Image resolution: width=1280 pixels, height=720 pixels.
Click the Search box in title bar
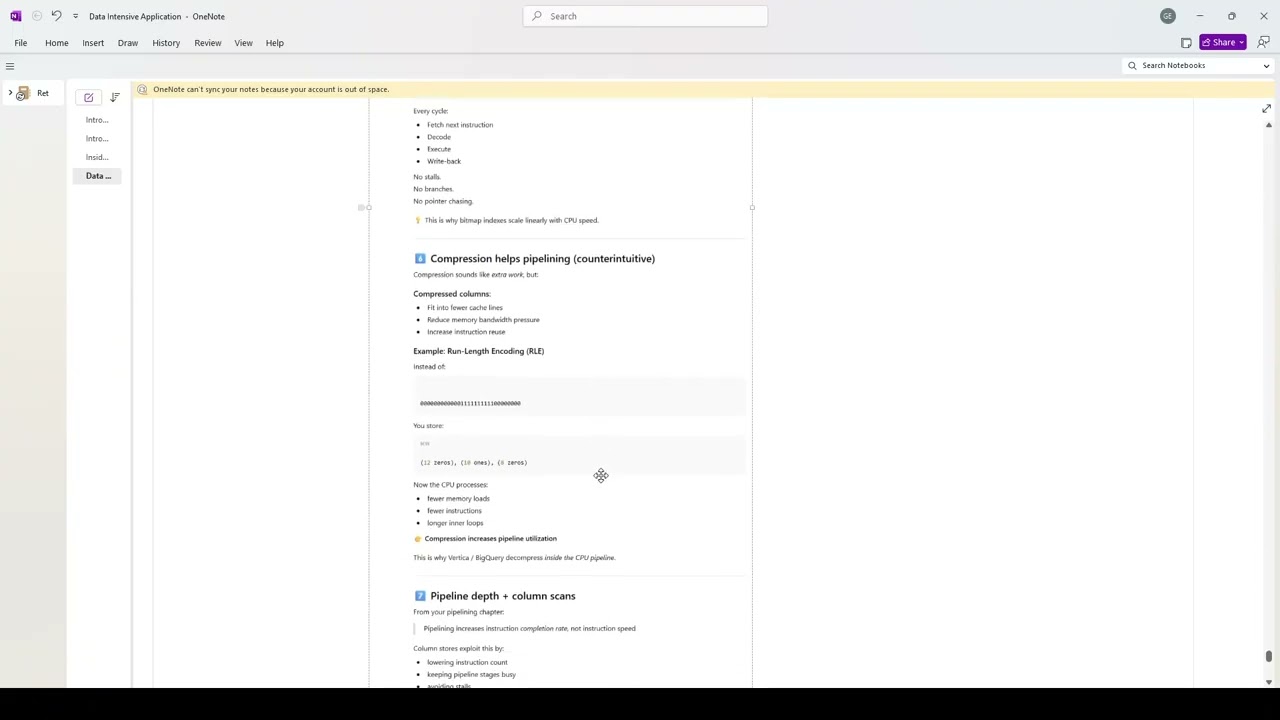645,16
